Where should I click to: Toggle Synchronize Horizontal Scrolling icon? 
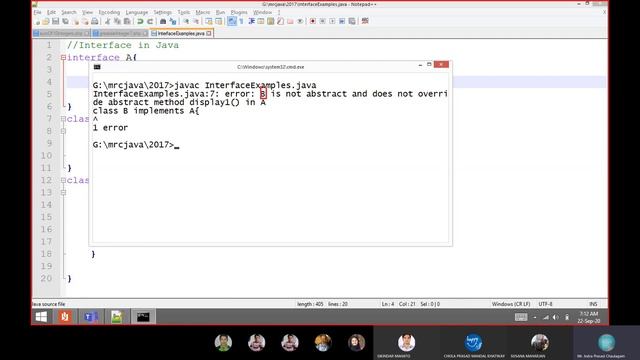point(218,21)
